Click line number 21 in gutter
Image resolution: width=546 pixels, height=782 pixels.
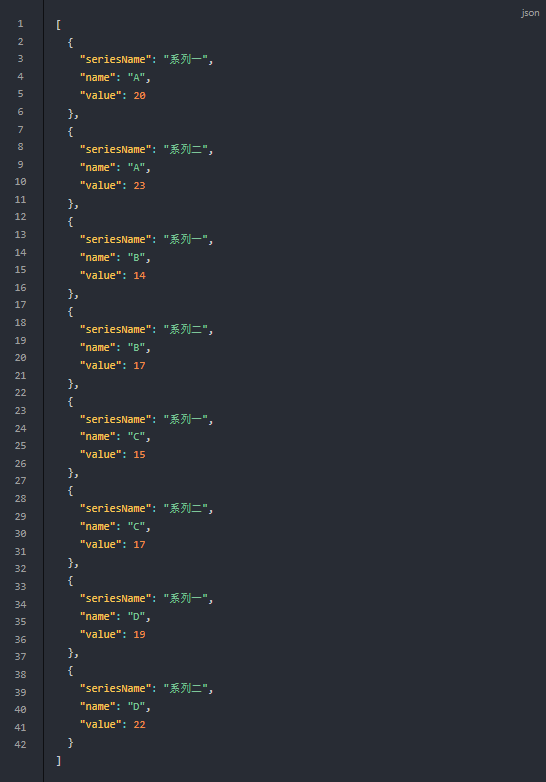(x=20, y=375)
